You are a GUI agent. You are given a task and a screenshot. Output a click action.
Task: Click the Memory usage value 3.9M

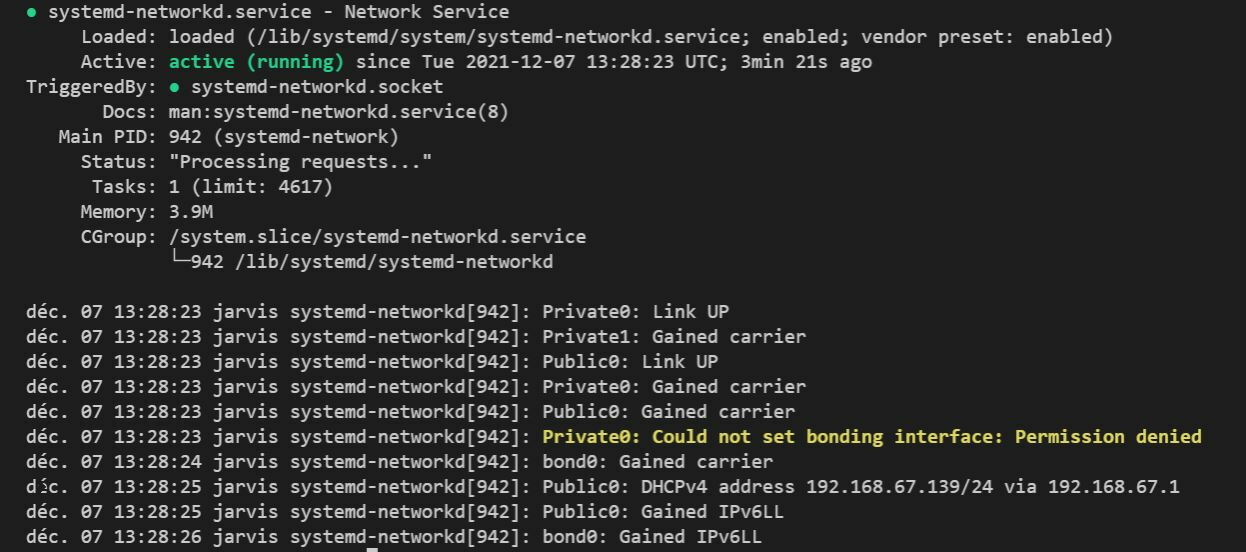click(x=191, y=212)
